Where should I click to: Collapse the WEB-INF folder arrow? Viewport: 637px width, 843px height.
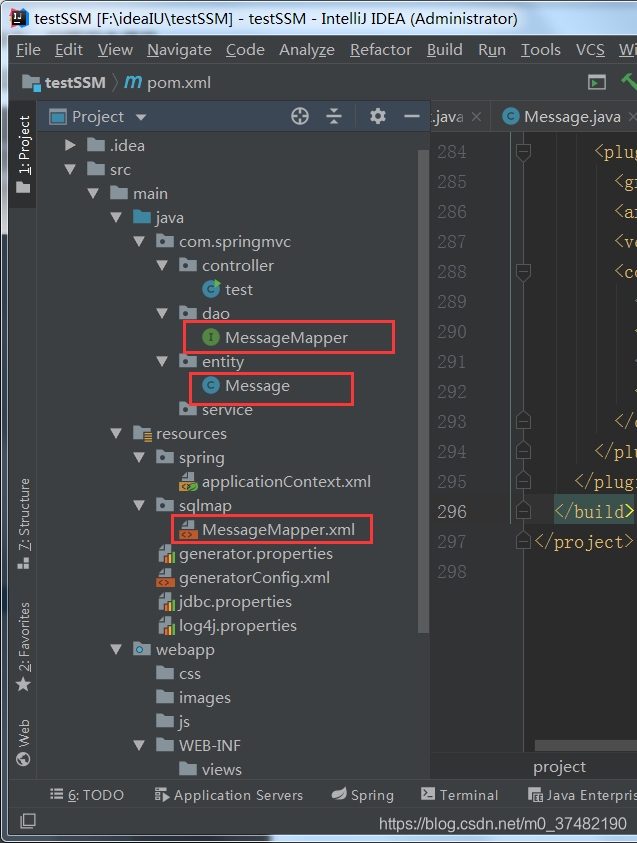pyautogui.click(x=139, y=745)
